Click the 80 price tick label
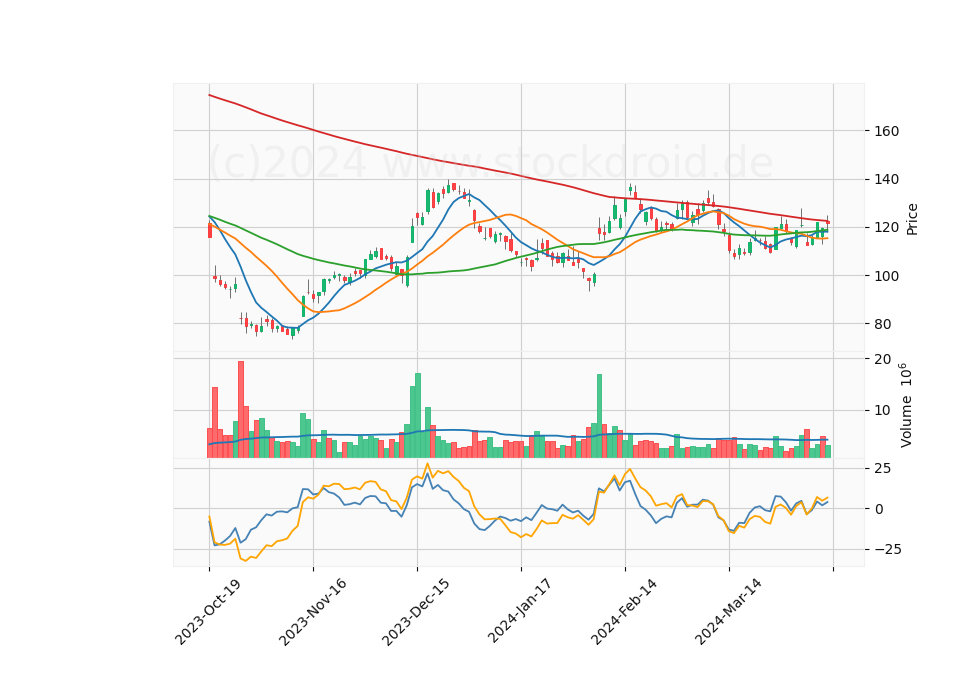 pos(883,324)
